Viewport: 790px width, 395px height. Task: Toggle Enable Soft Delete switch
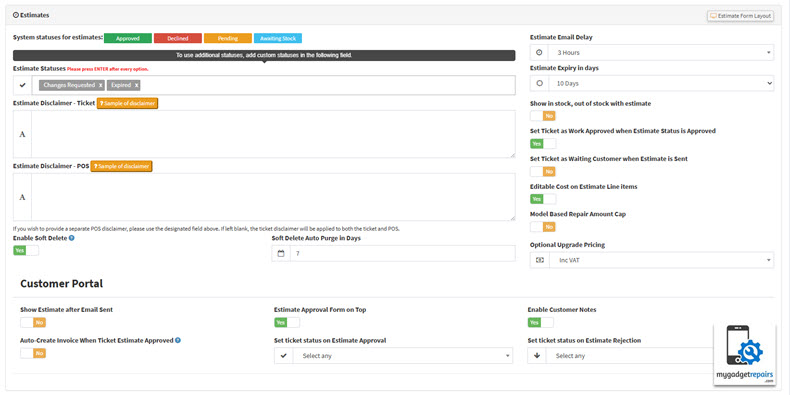26,250
